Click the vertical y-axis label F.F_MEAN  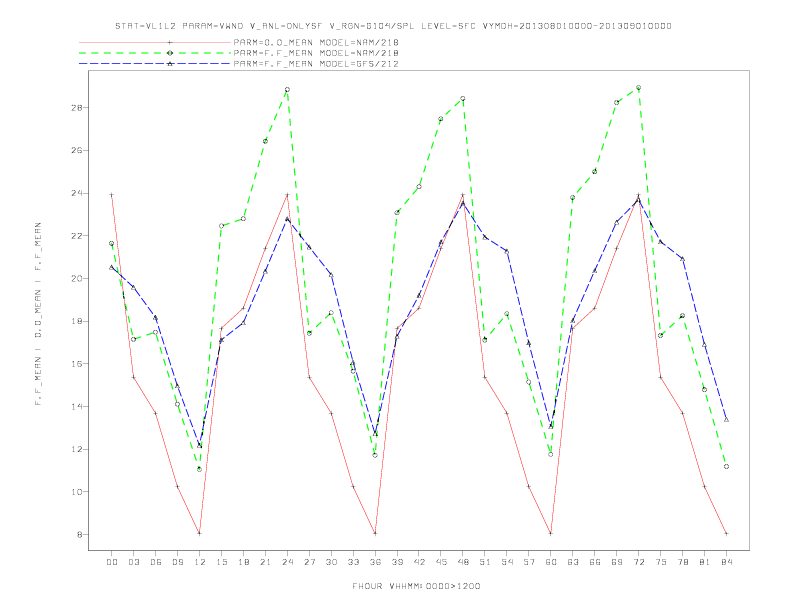tap(38, 314)
